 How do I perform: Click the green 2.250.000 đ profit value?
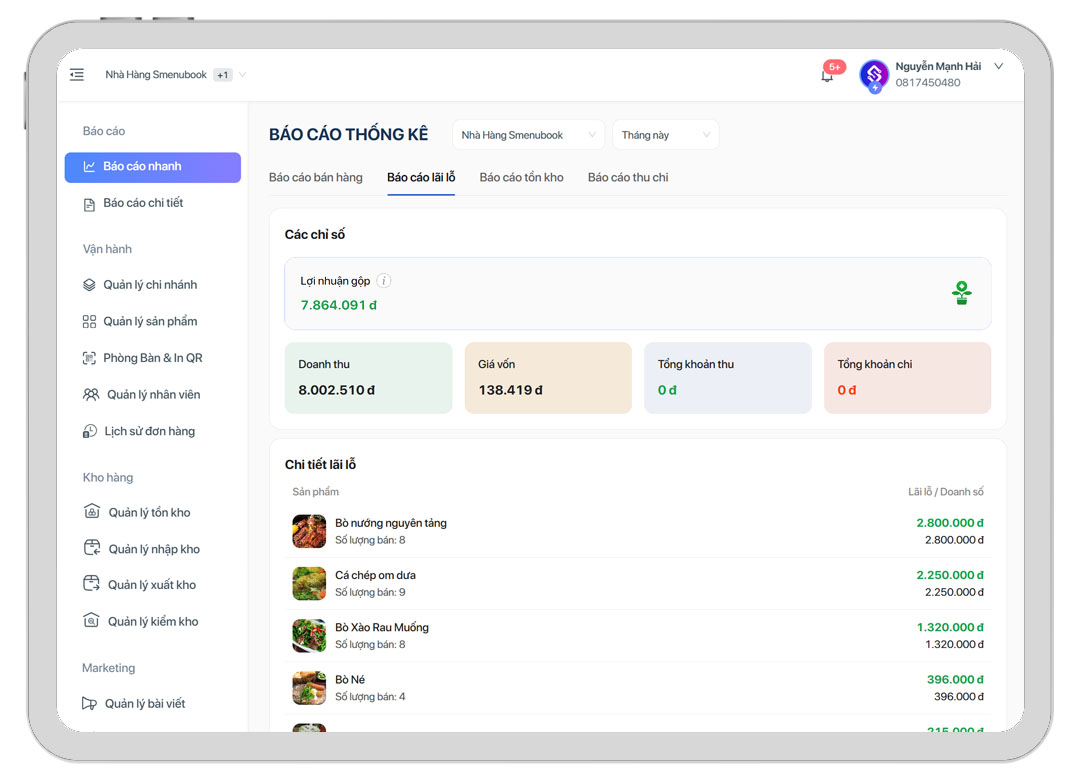tap(950, 575)
